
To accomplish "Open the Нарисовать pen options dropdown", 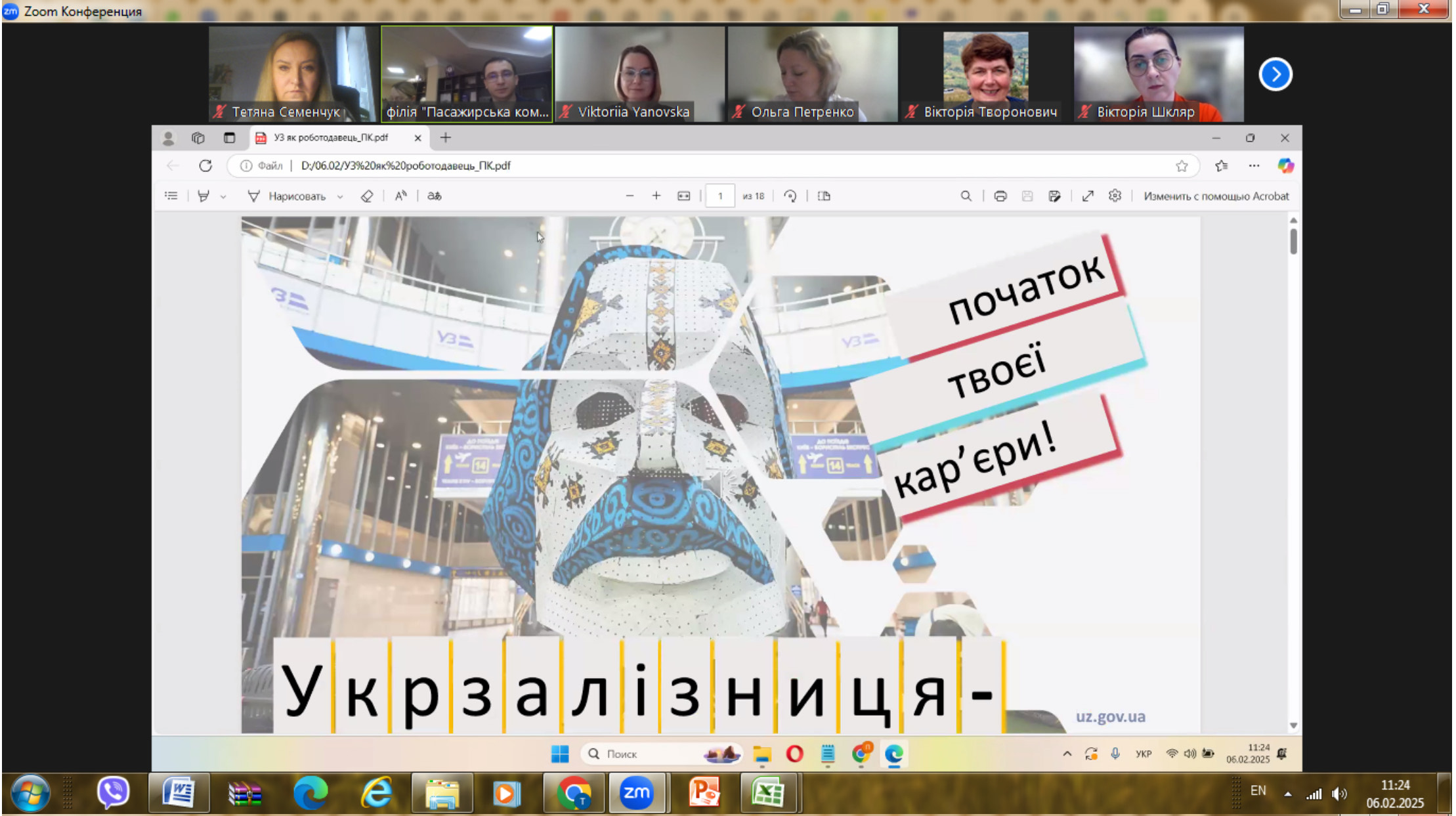I will tap(340, 196).
